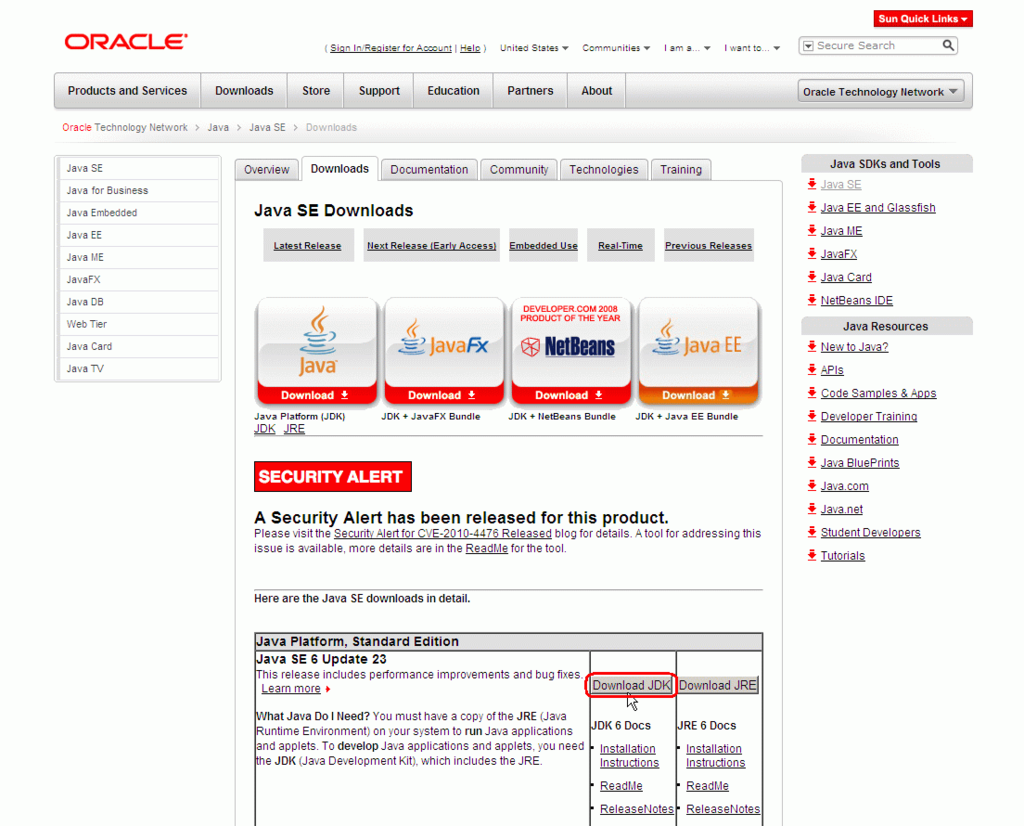Click the red arrow icon beside JavaFX
Image resolution: width=1024 pixels, height=826 pixels.
(812, 253)
